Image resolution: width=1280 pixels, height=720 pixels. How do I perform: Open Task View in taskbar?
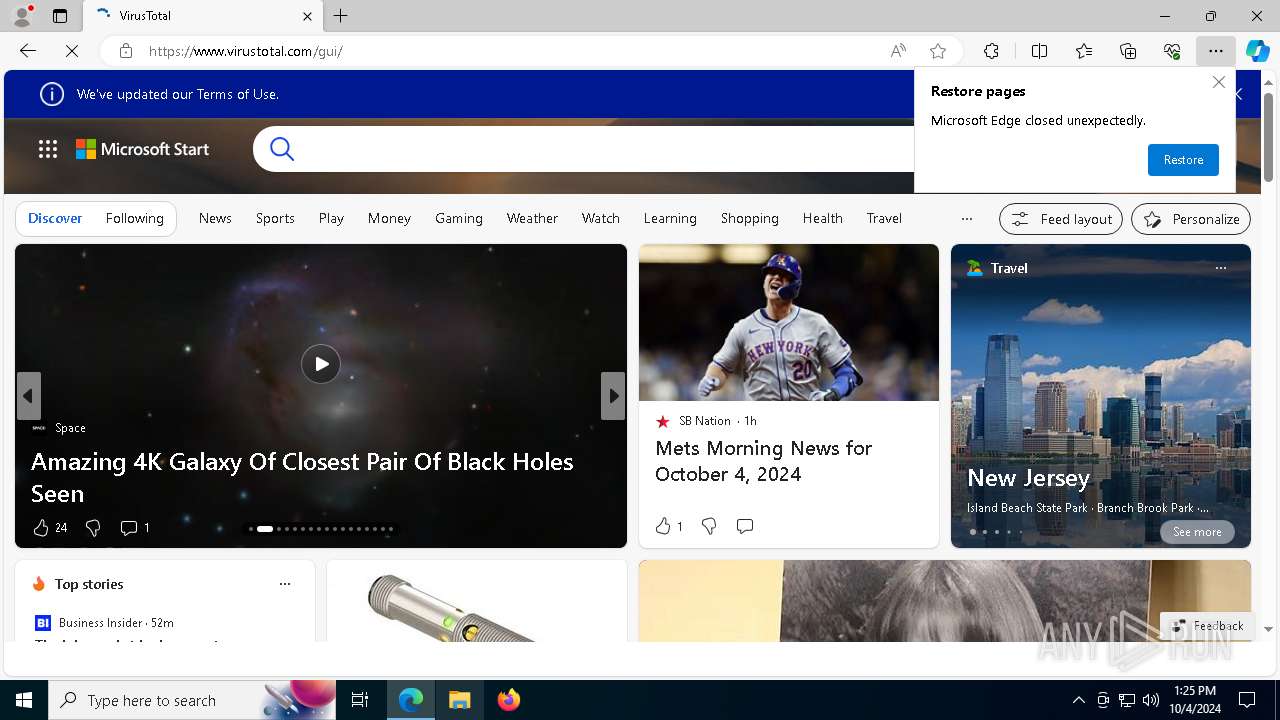point(360,700)
